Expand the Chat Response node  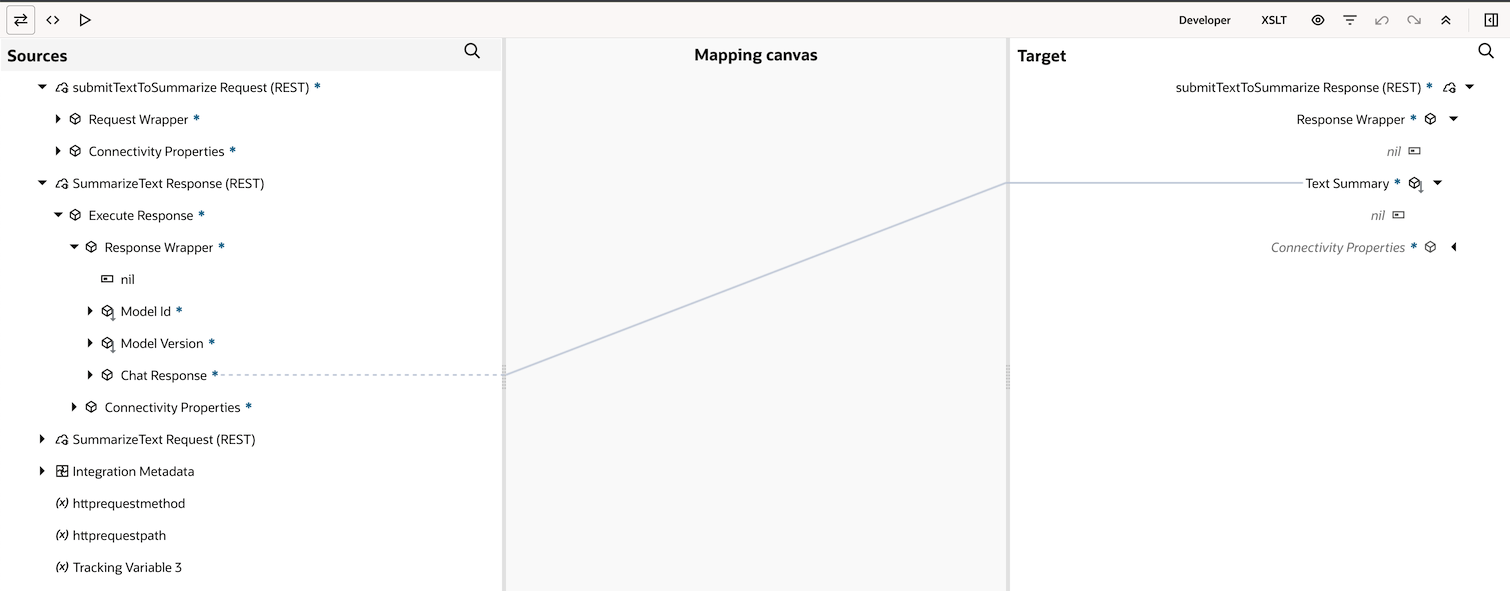coord(90,375)
